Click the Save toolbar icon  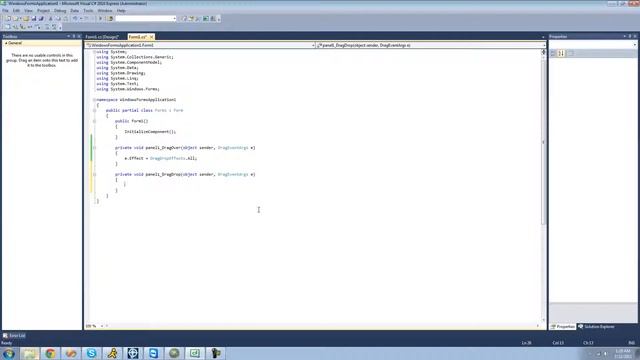click(33, 18)
